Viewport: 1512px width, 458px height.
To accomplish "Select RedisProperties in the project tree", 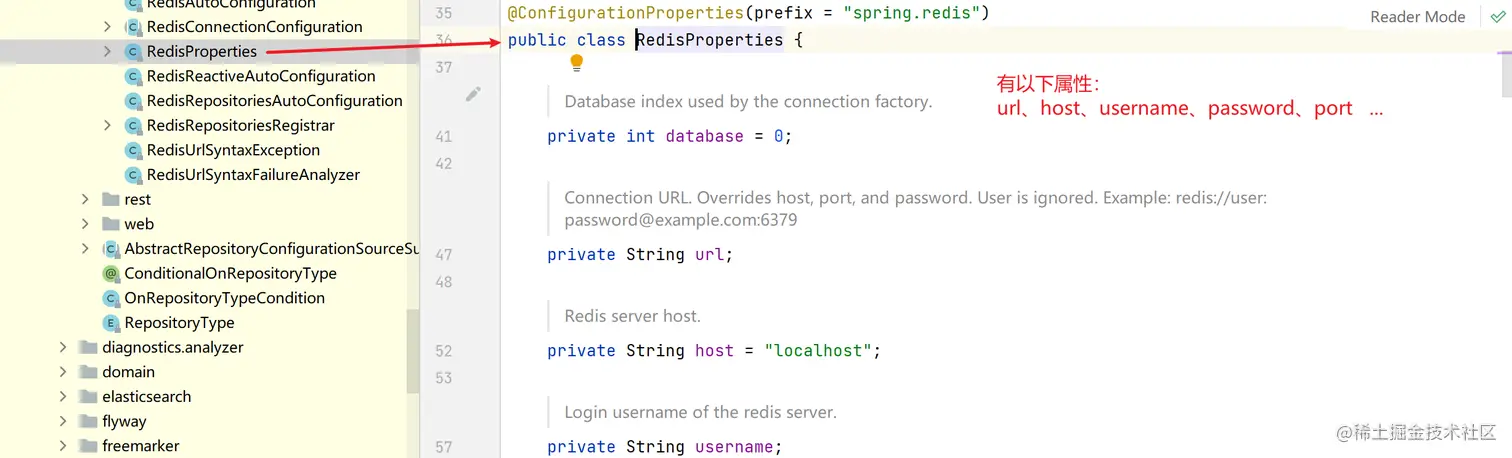I will (x=201, y=51).
